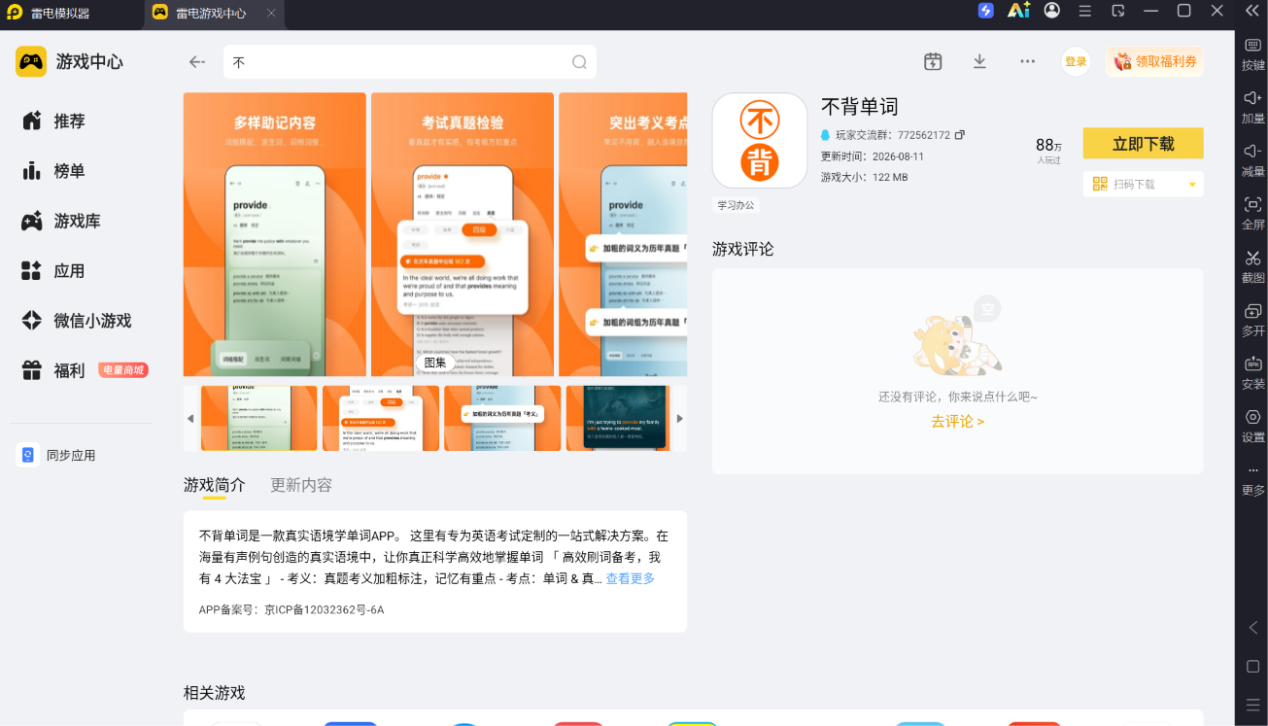
Task: Click the 不背单词 app icon
Action: pos(760,141)
